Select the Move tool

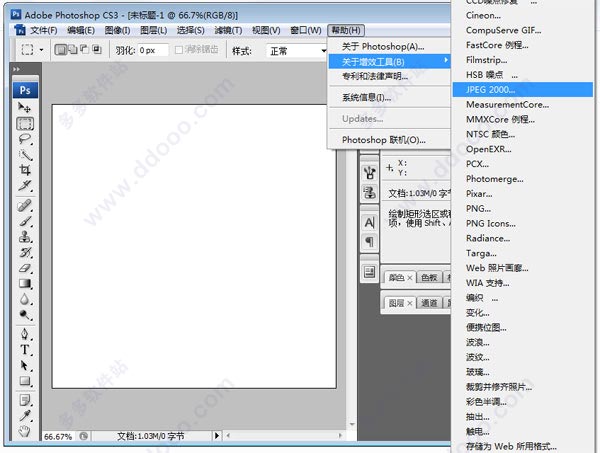[25, 108]
